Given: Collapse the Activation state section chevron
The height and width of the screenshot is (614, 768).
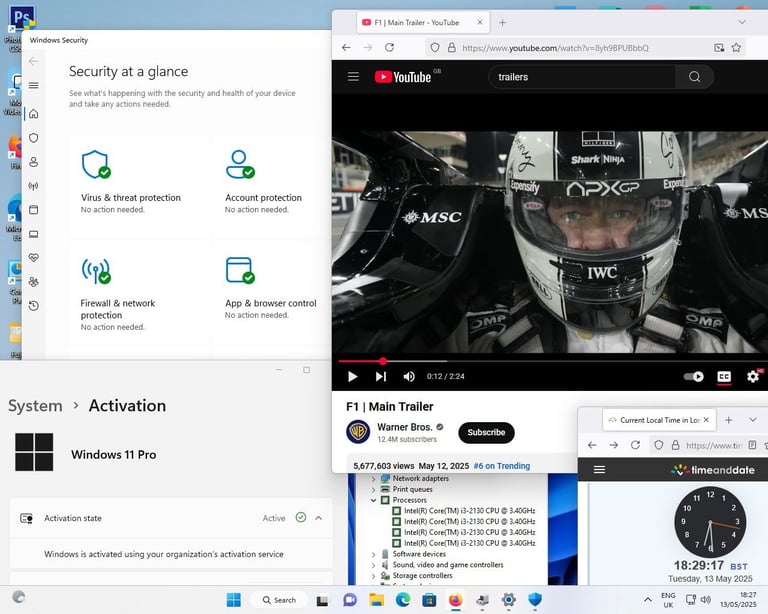Looking at the screenshot, I should pyautogui.click(x=319, y=518).
